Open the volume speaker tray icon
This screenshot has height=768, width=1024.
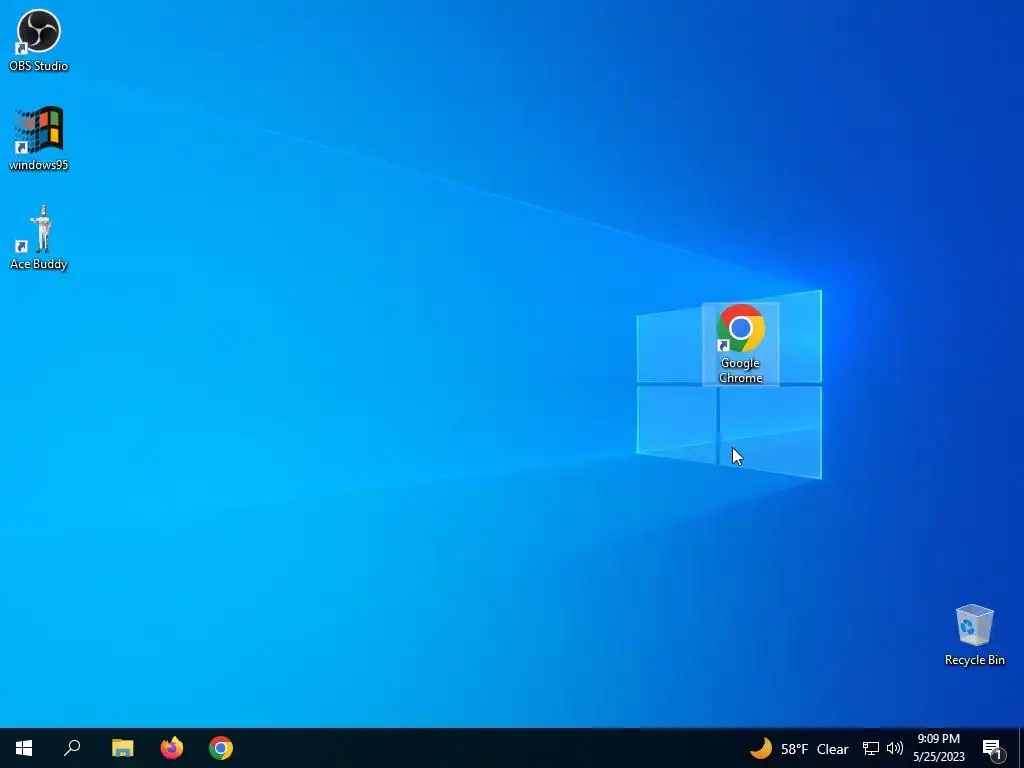[895, 748]
